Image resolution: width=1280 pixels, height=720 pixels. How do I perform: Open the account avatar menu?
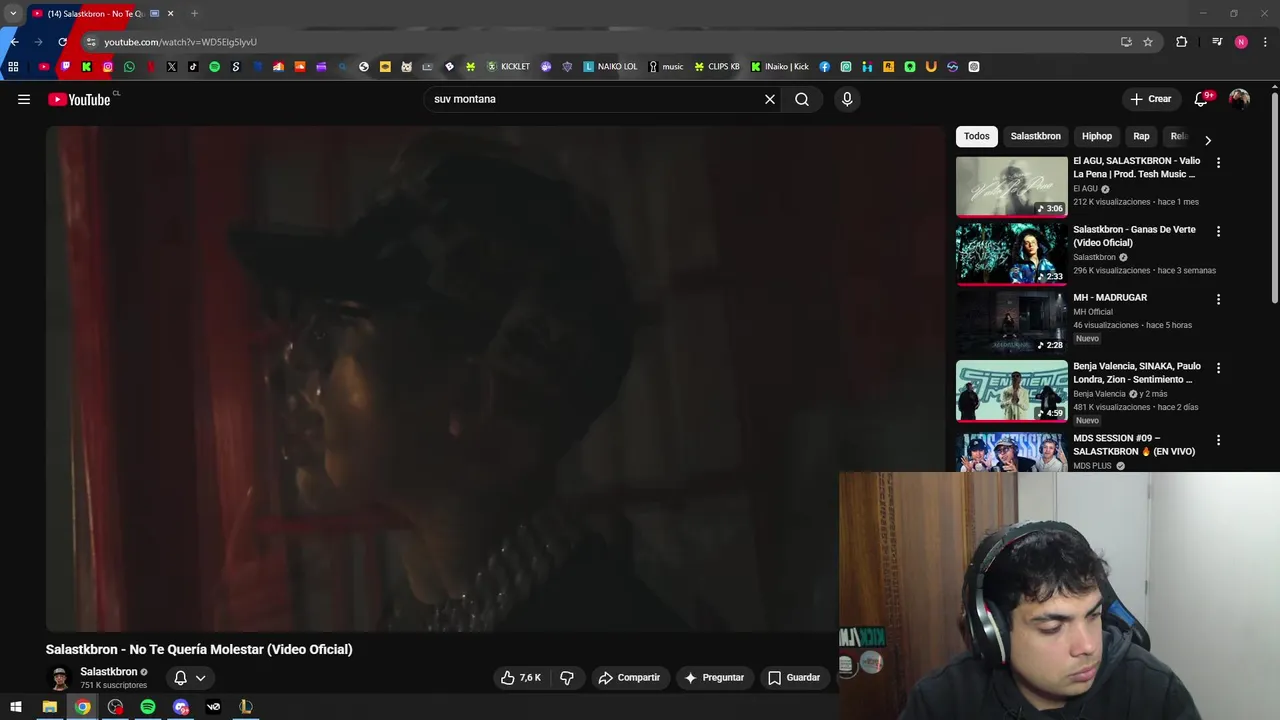click(x=1239, y=99)
